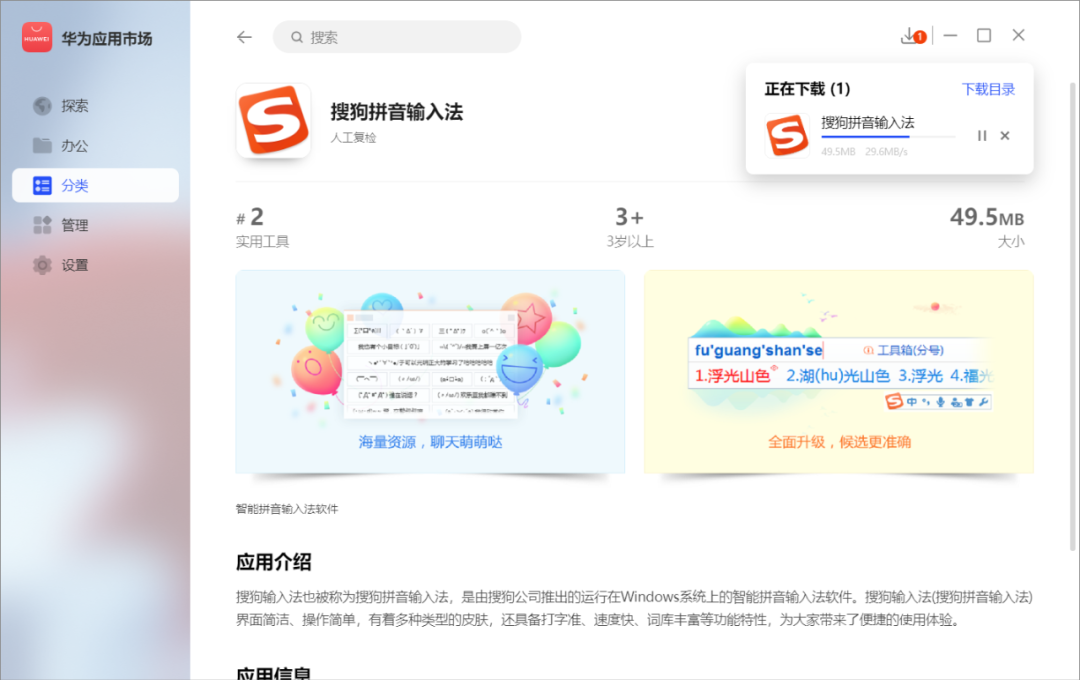The image size is (1080, 680).
Task: Click the 搜狗拼音输入法 app title
Action: (397, 112)
